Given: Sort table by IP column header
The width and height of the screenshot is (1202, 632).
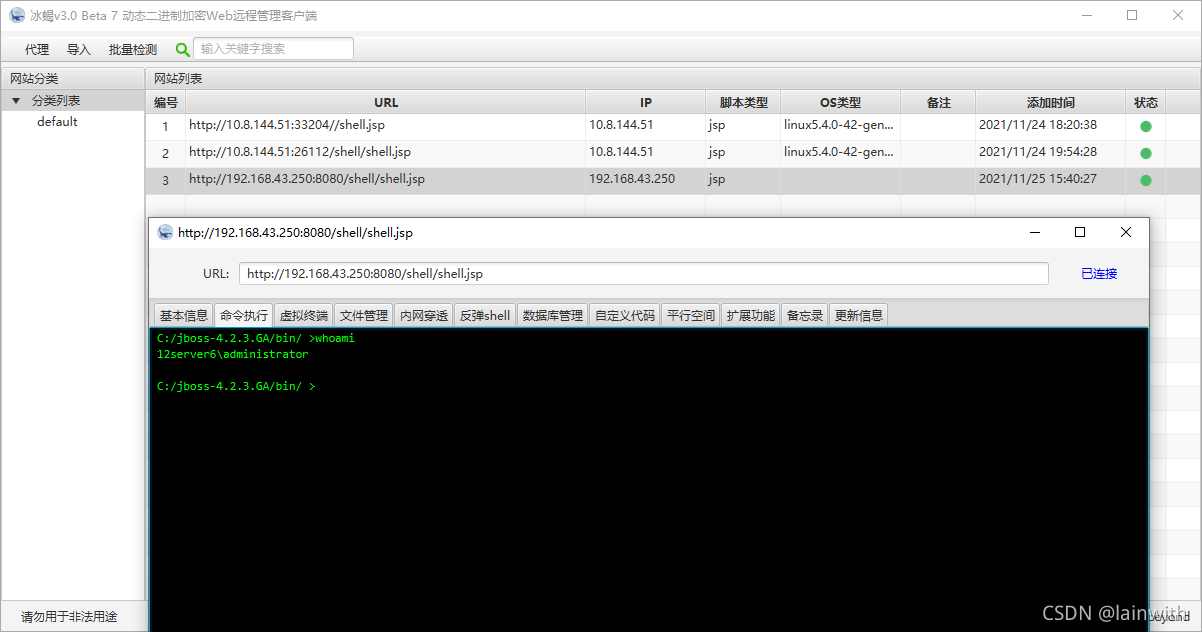Looking at the screenshot, I should 645,102.
